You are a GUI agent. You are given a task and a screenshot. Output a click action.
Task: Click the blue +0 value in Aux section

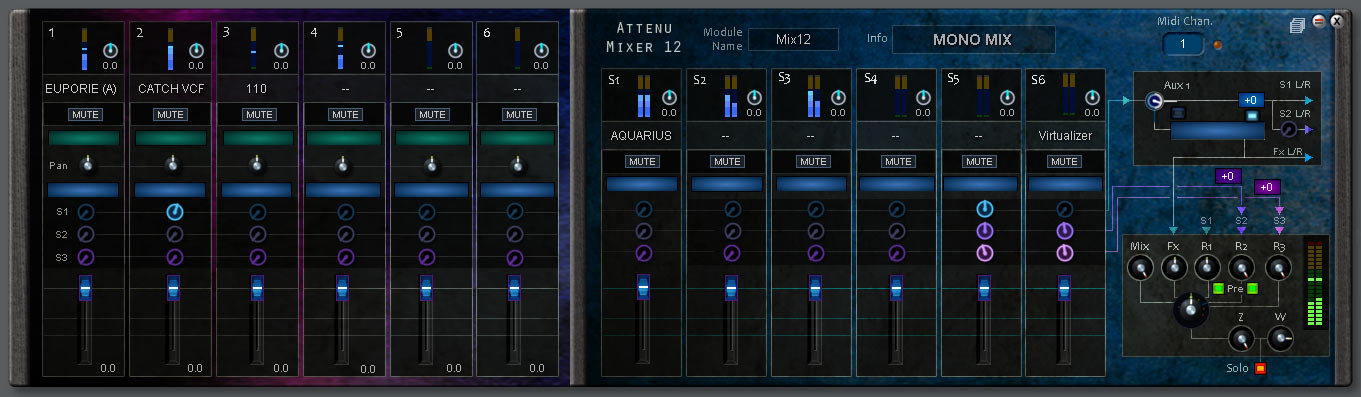pos(1251,100)
